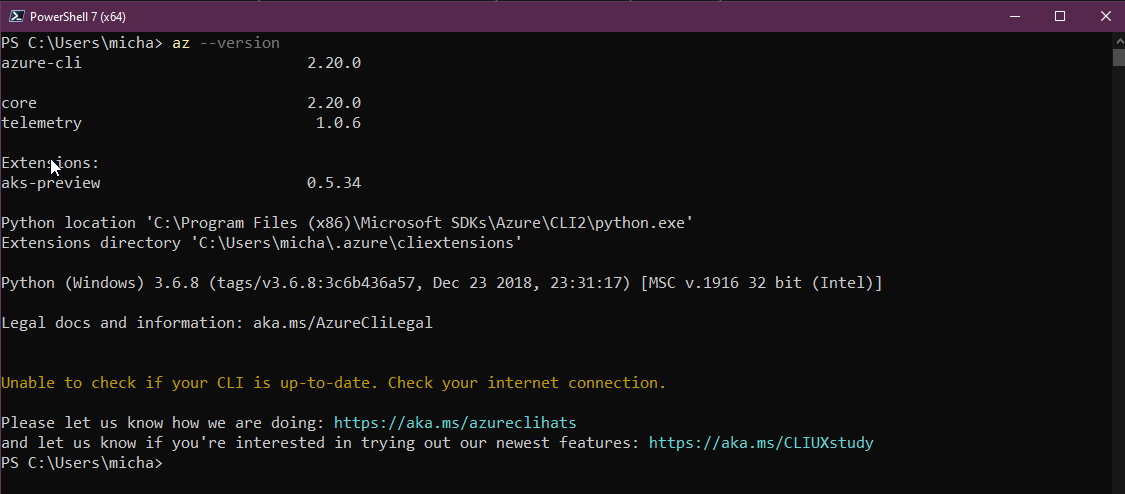Open the aka.ms/CLIUXstudy link
The height and width of the screenshot is (494, 1125).
point(761,443)
